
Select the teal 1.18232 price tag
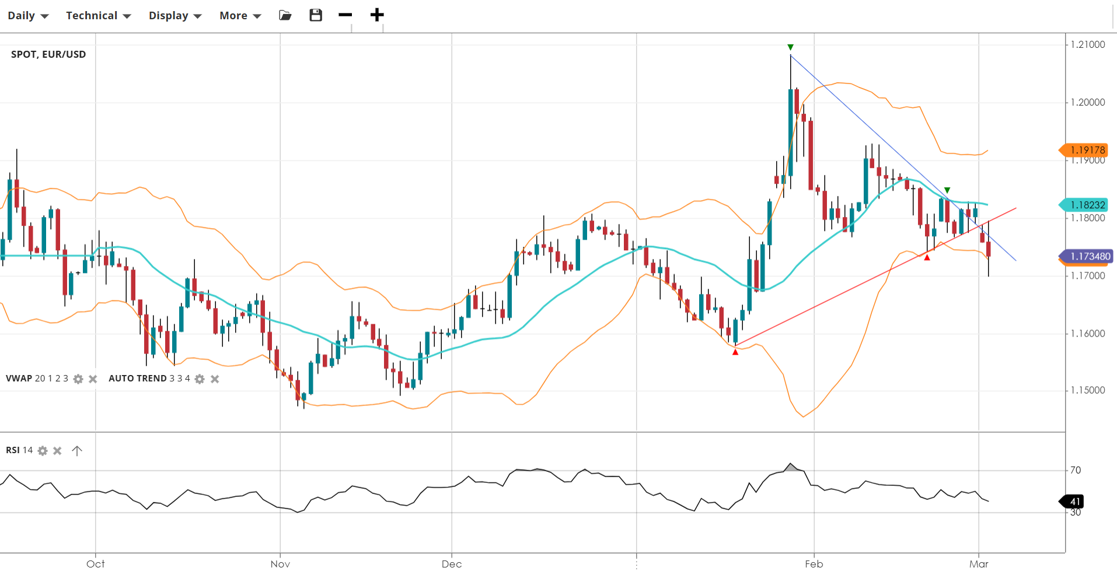click(x=1084, y=205)
